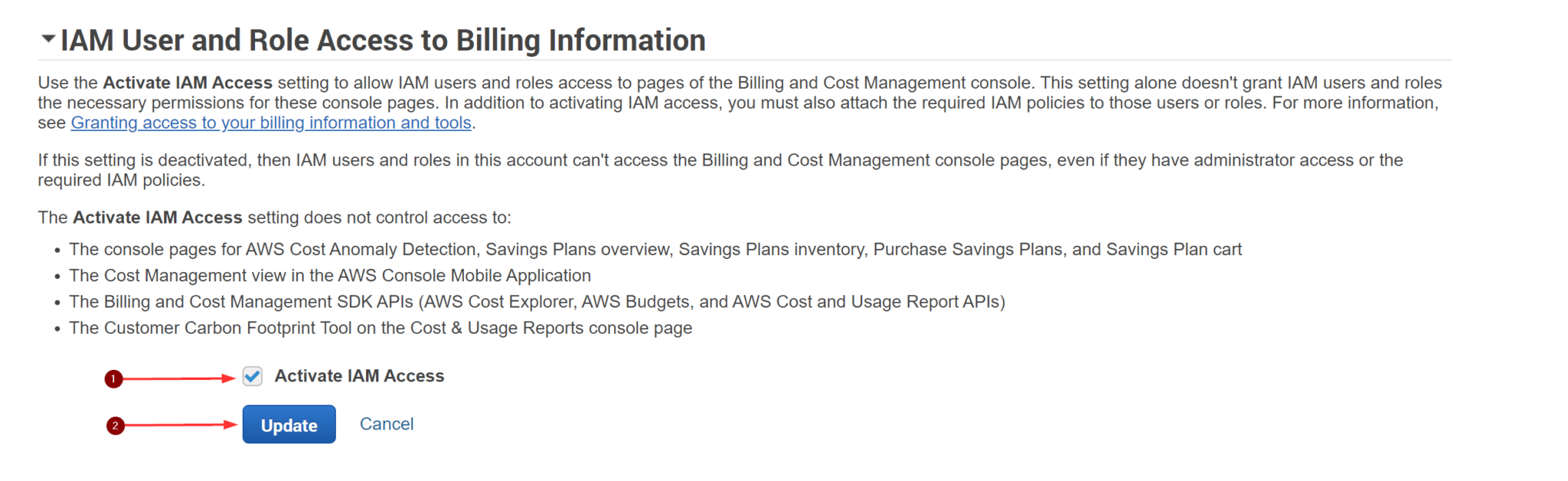This screenshot has width=1568, height=481.
Task: Click the Customer Carbon Footprint Tool bullet item
Action: point(380,328)
